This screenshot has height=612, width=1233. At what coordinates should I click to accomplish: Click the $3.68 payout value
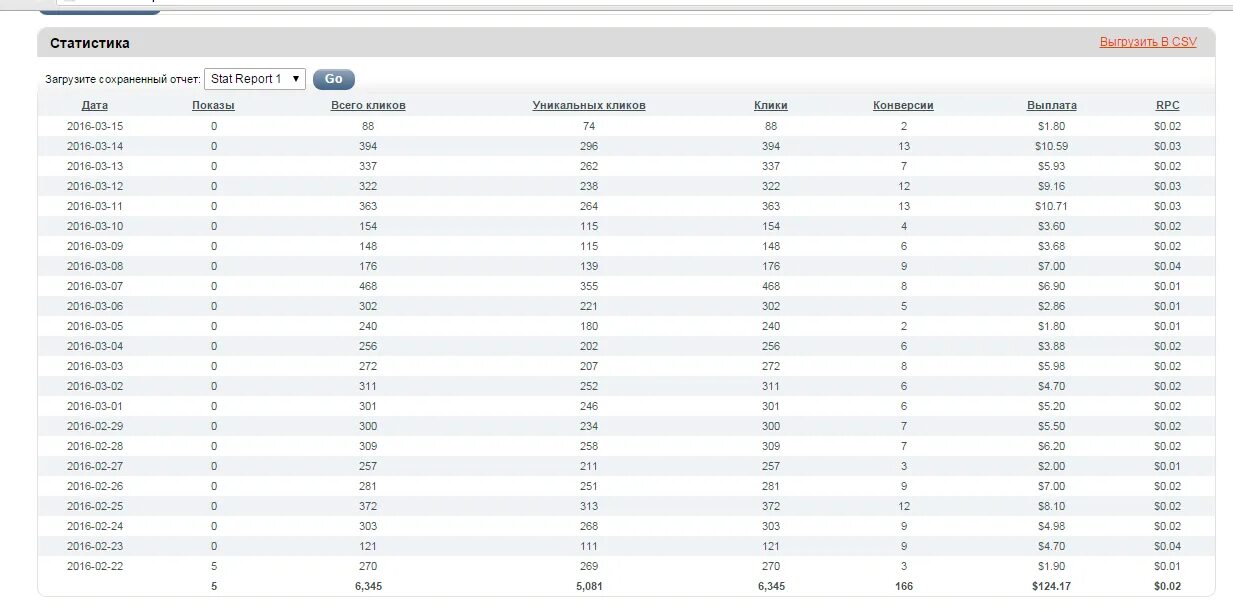[1052, 246]
